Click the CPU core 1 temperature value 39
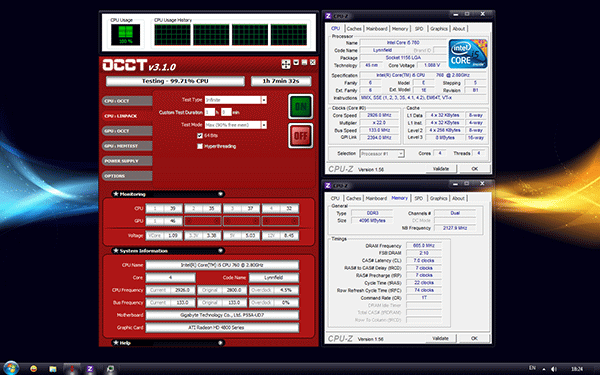The image size is (600, 375). [173, 209]
